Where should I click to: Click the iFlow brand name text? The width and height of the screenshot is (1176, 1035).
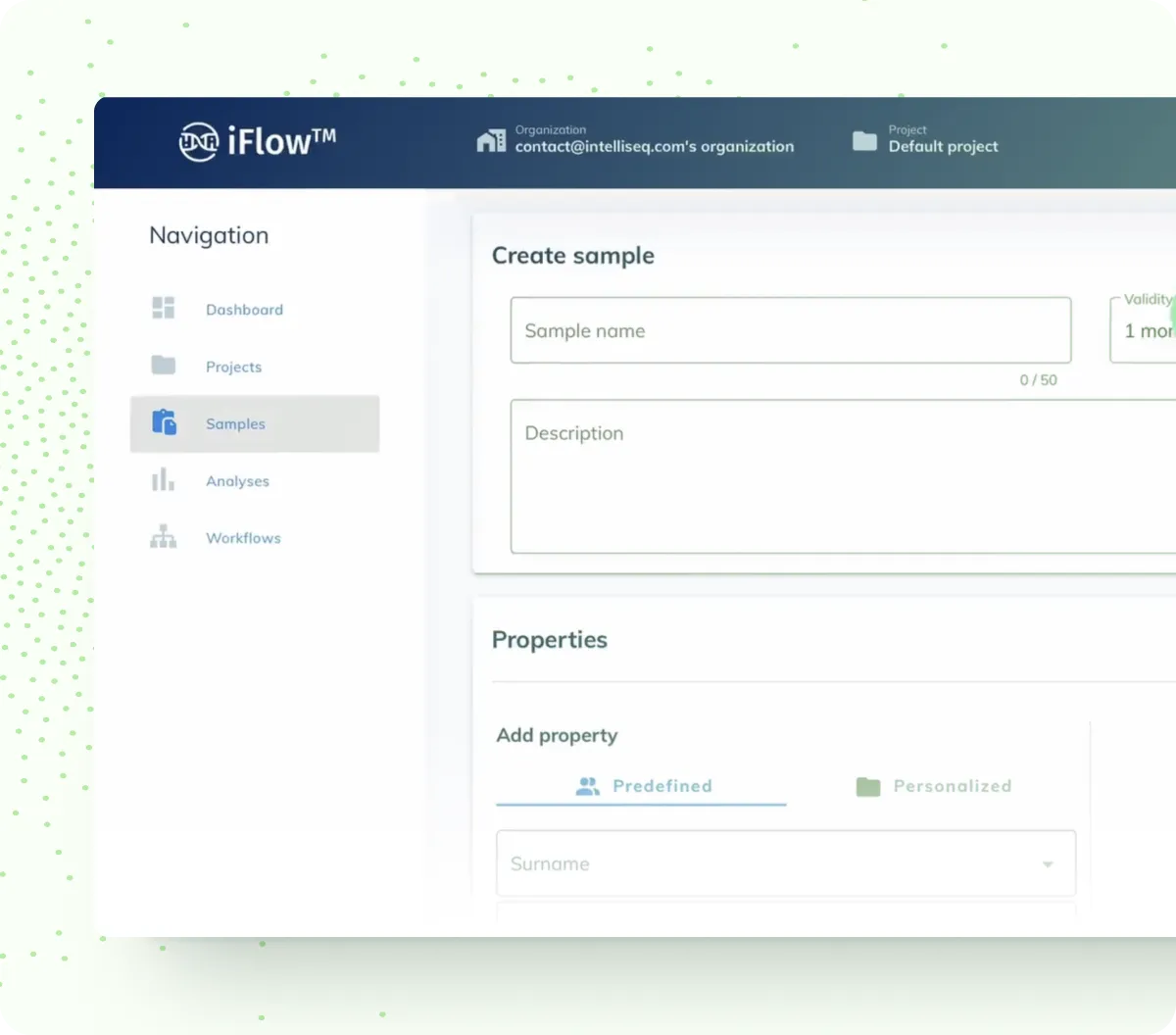tap(282, 142)
